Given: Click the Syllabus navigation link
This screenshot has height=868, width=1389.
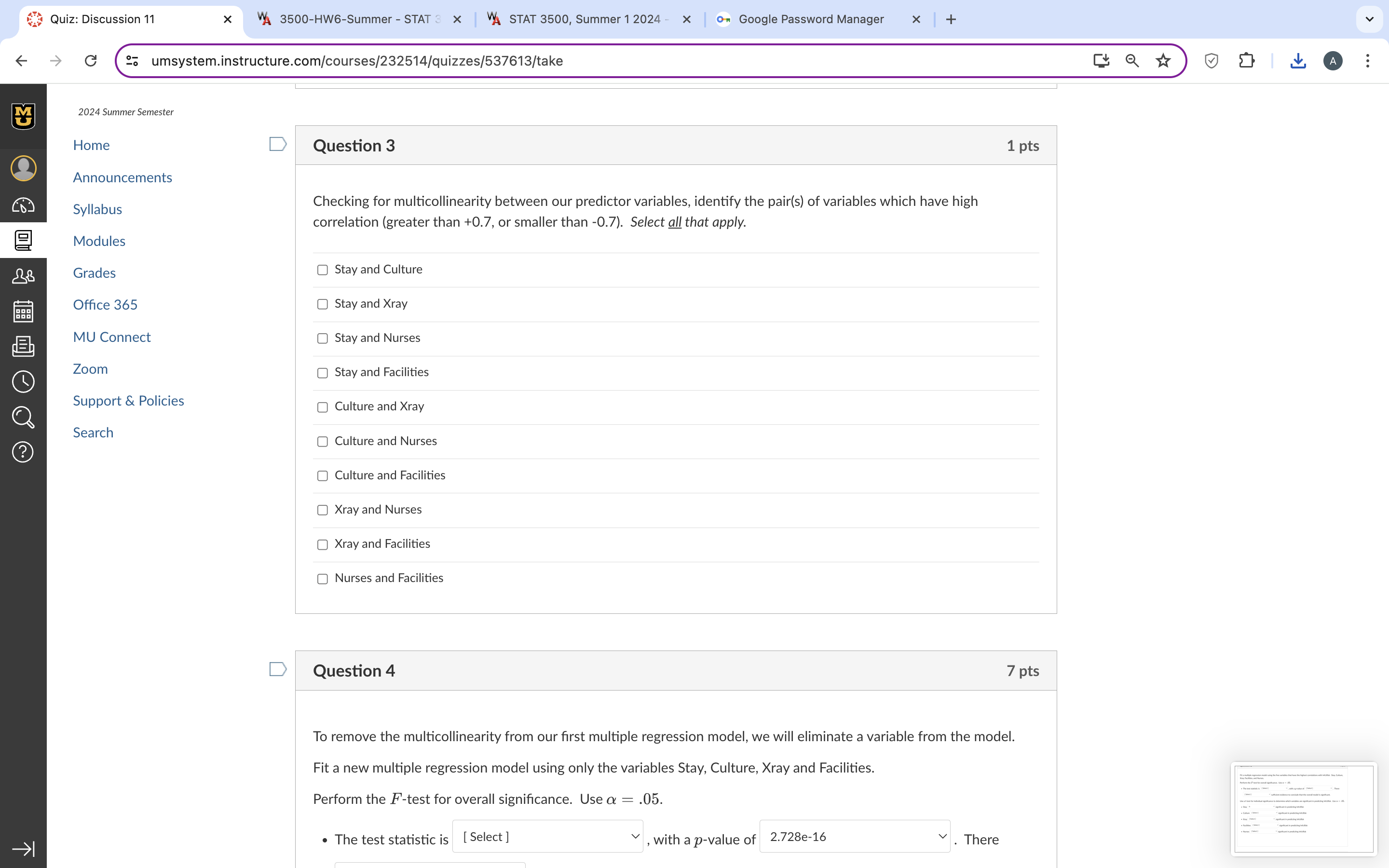Looking at the screenshot, I should point(97,208).
